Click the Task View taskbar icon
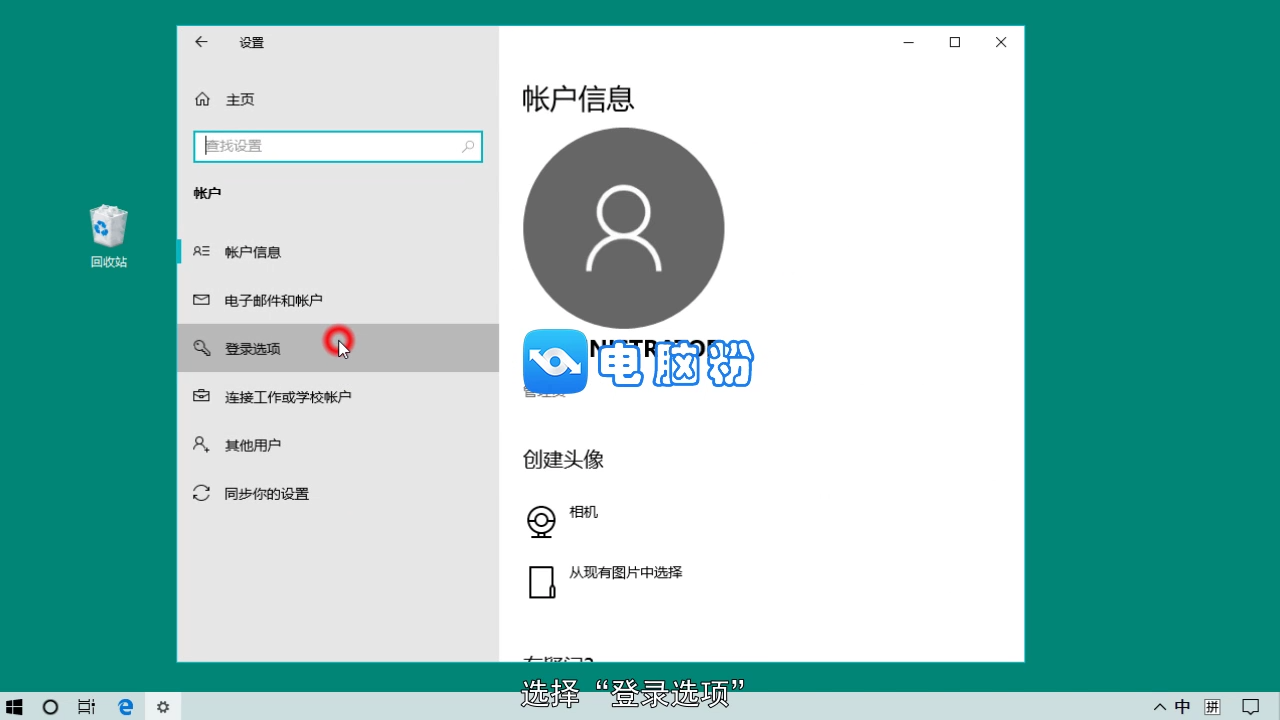The height and width of the screenshot is (720, 1280). [86, 707]
